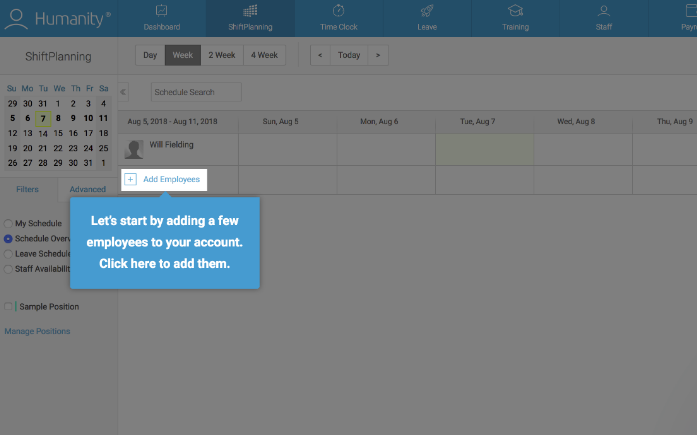Choose the Staff Availability radio option
The width and height of the screenshot is (697, 437).
click(9, 268)
